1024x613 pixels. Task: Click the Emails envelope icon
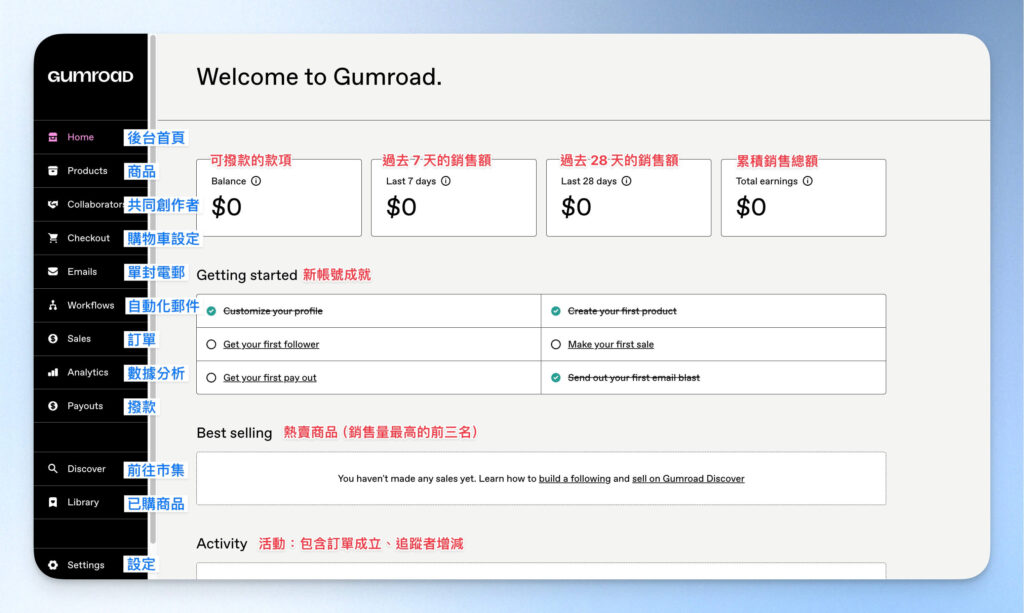tap(53, 272)
